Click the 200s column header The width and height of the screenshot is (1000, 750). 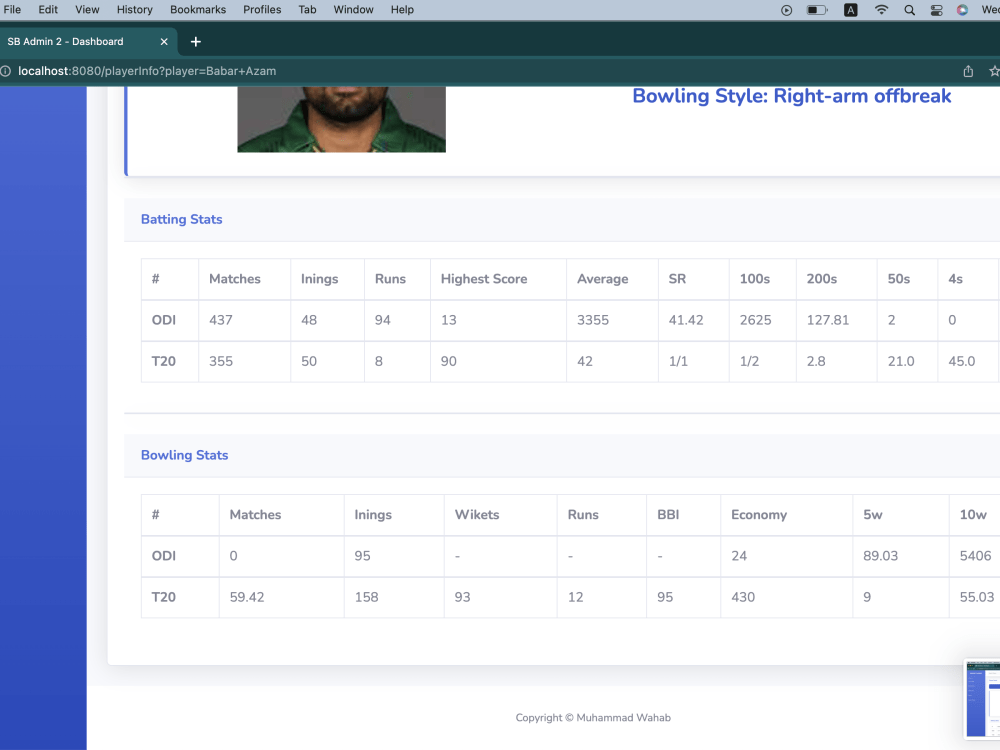click(821, 279)
